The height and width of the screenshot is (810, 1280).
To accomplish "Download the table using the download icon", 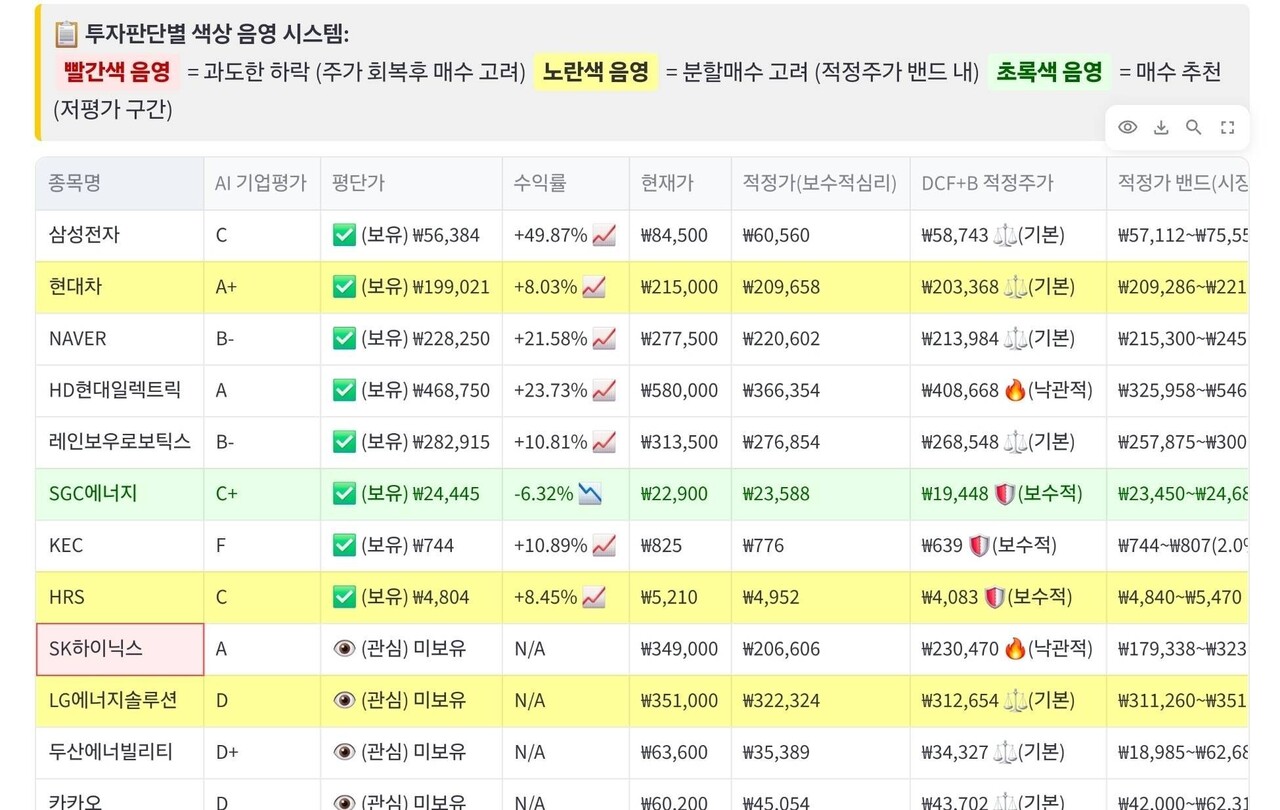I will 1161,127.
